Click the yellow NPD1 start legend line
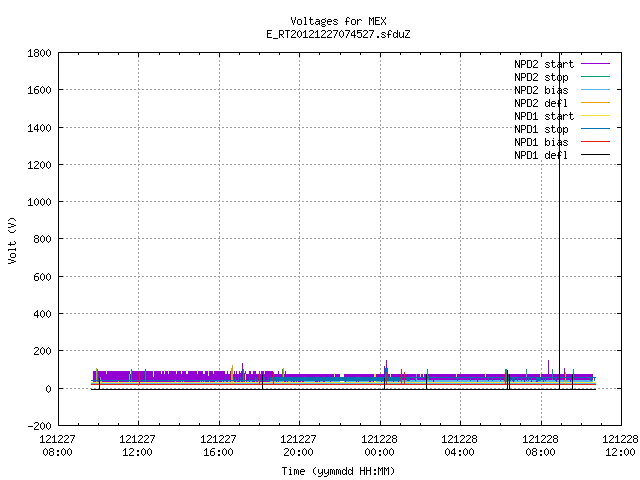The image size is (640, 480). (596, 116)
